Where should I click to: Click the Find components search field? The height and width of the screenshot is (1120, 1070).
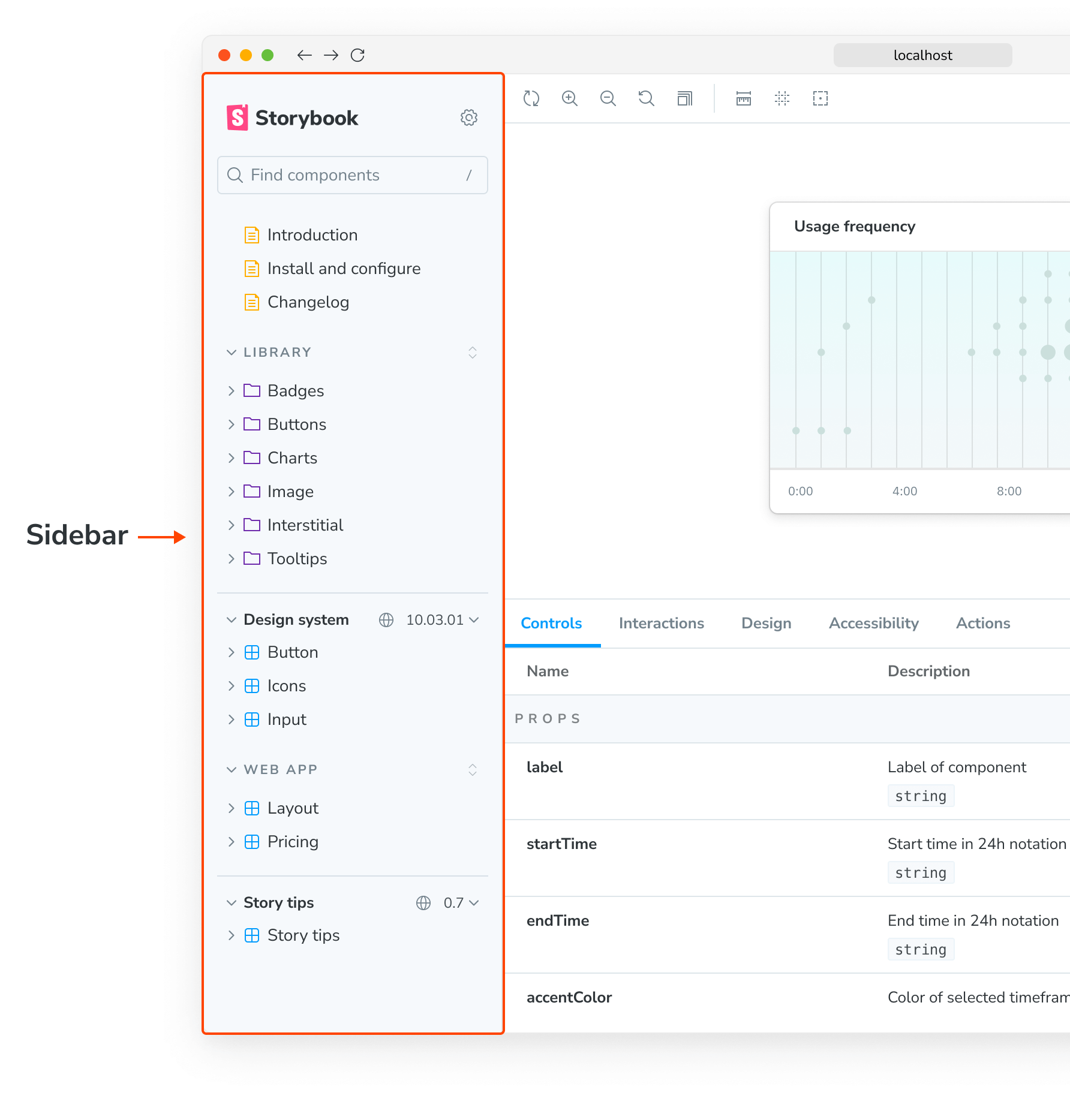pyautogui.click(x=352, y=175)
